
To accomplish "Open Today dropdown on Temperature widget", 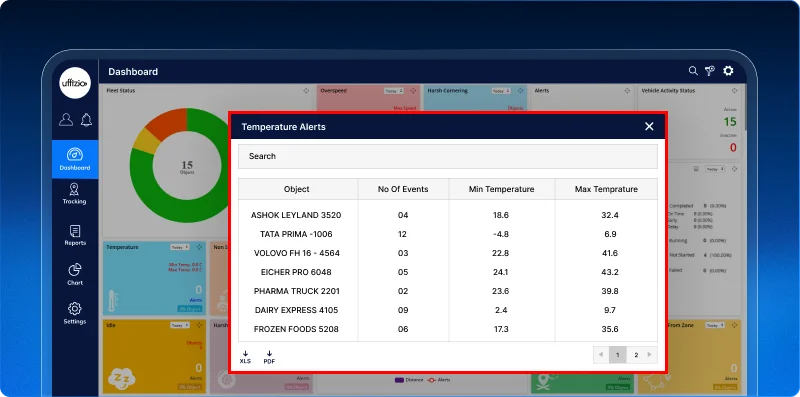I will click(180, 247).
